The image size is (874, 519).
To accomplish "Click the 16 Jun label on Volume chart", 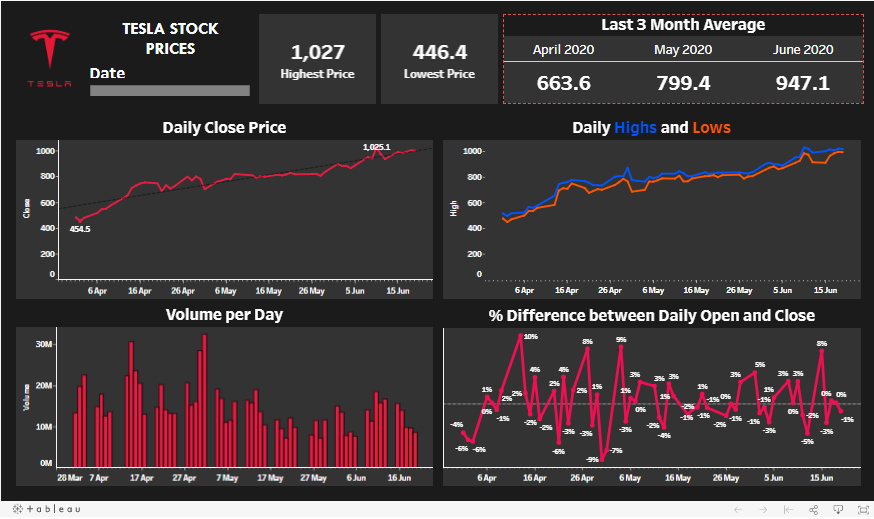I will tap(399, 478).
